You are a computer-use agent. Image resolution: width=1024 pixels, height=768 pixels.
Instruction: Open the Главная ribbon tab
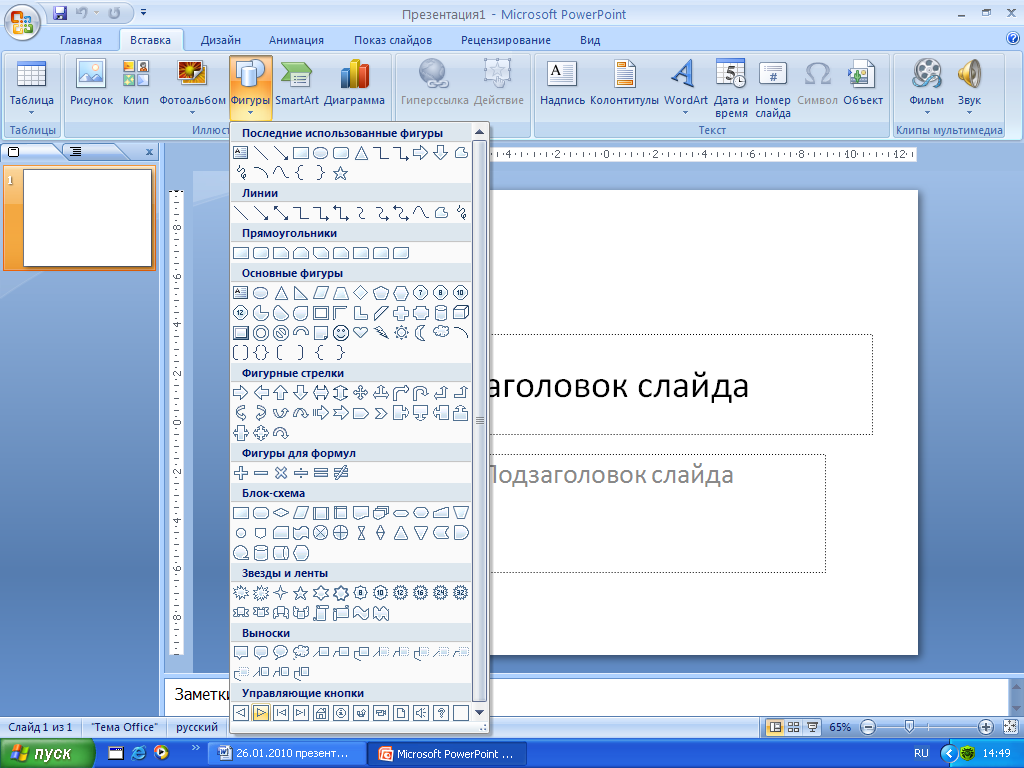(81, 40)
